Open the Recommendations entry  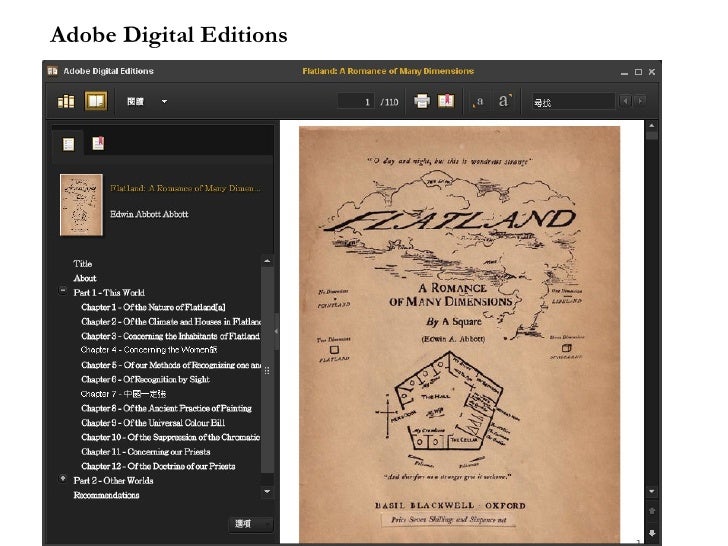pos(106,495)
